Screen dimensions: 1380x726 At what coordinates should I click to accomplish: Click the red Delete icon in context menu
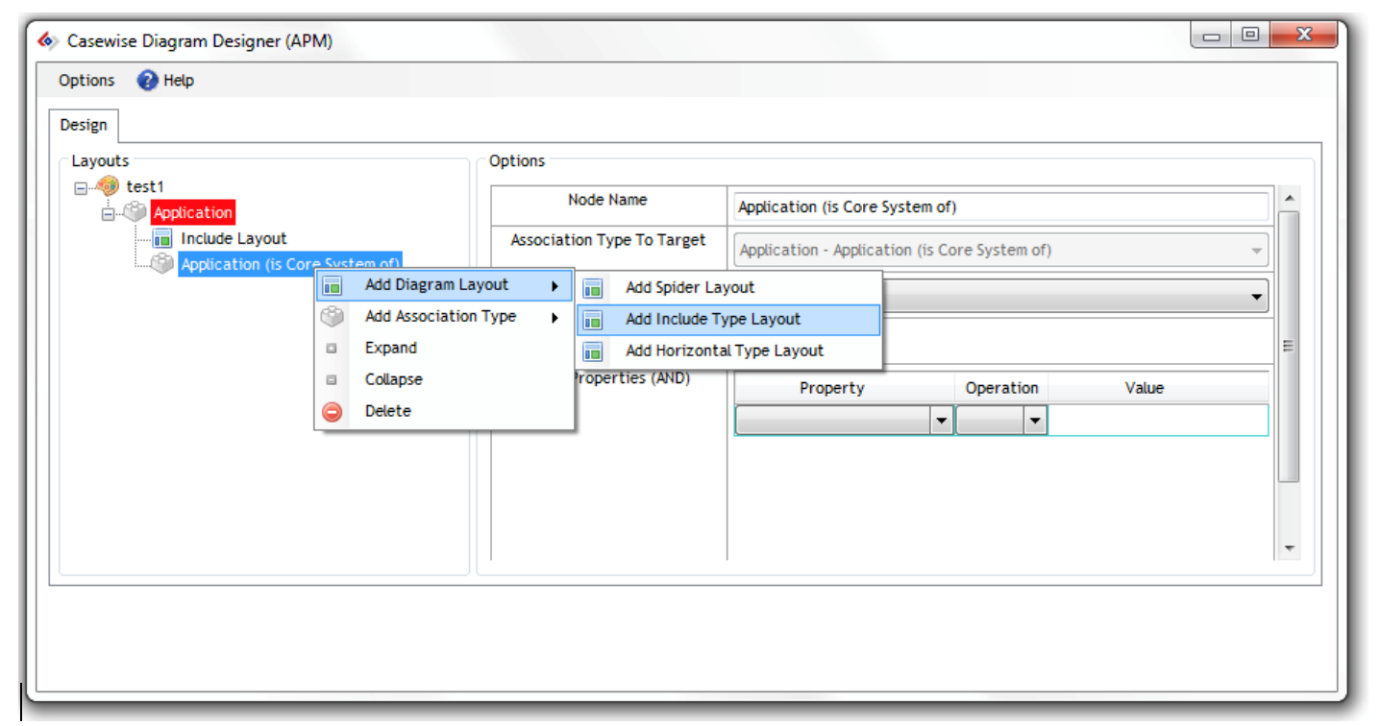(332, 411)
